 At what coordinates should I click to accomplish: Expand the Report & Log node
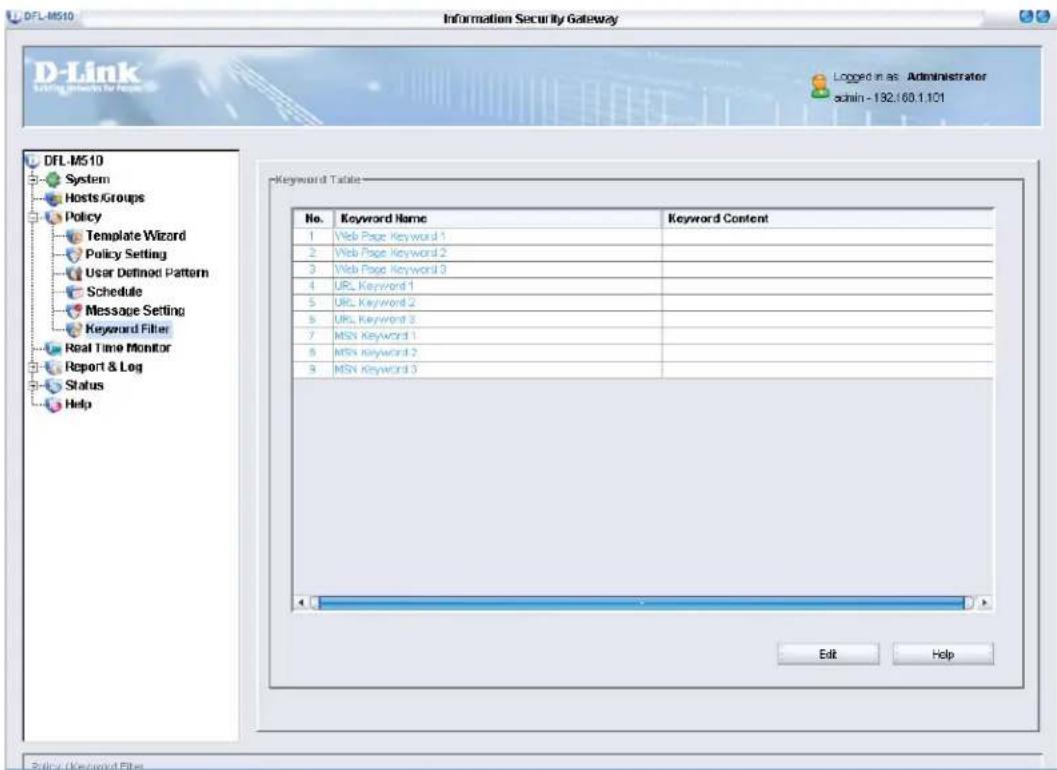(x=33, y=367)
